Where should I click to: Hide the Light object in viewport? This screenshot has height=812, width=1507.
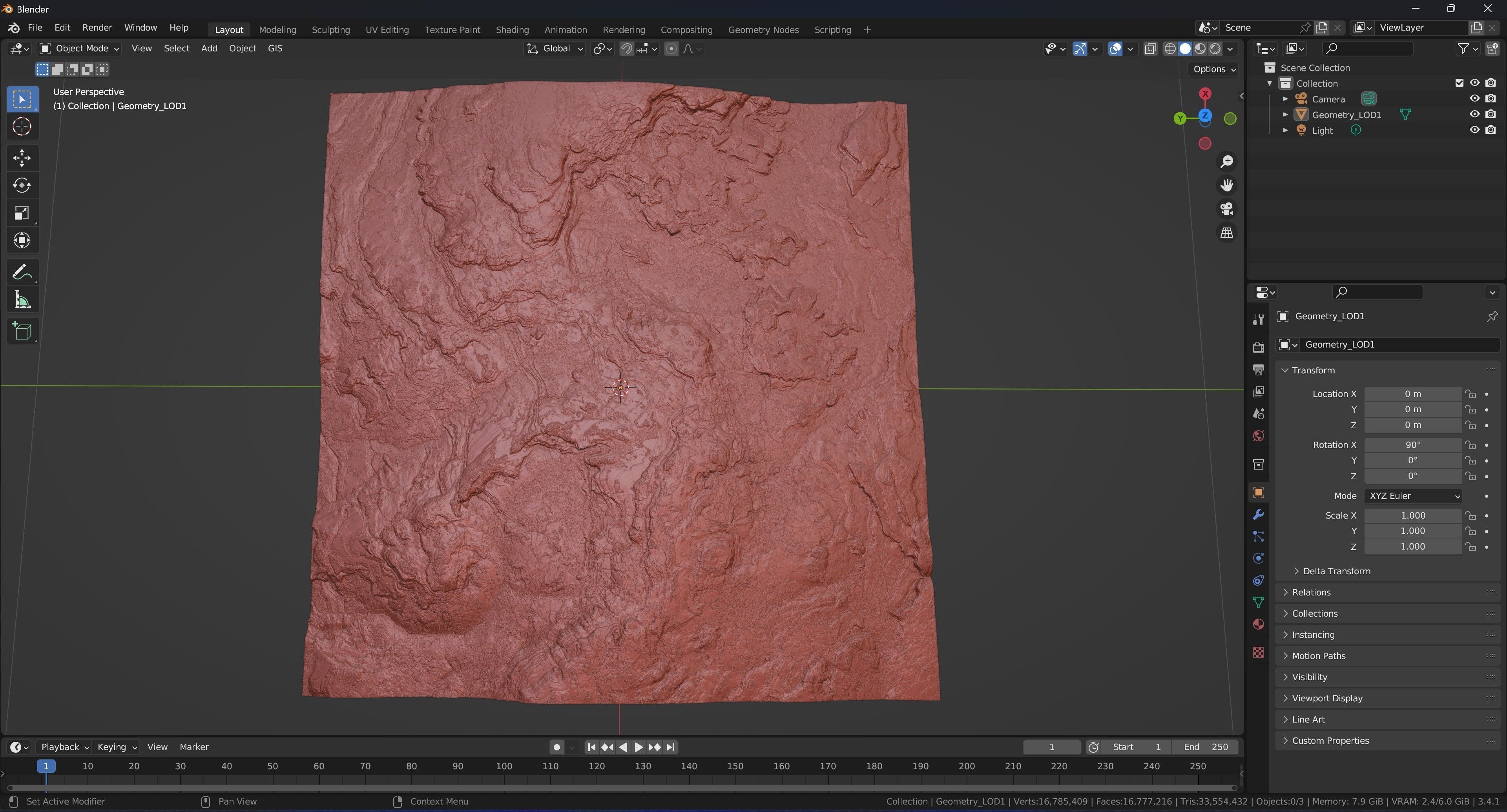point(1474,130)
